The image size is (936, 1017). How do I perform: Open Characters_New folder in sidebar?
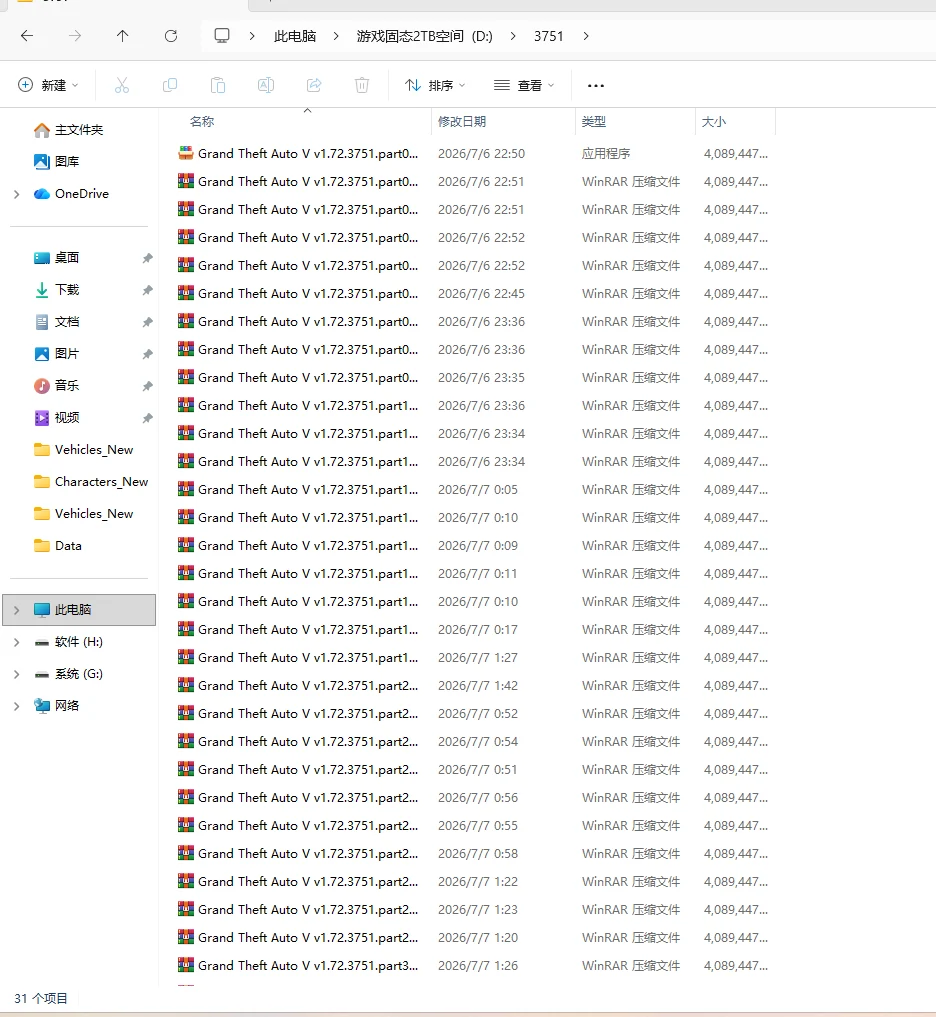click(x=101, y=481)
